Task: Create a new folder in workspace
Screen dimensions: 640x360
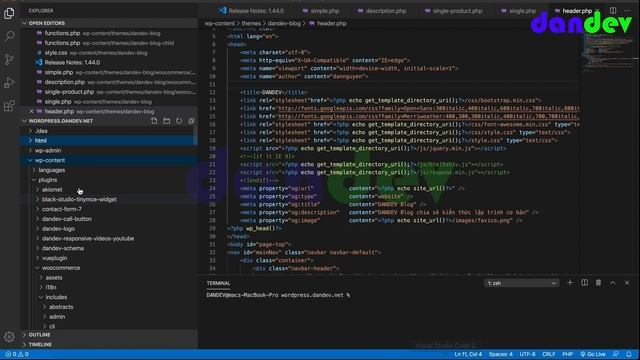Action: click(167, 121)
